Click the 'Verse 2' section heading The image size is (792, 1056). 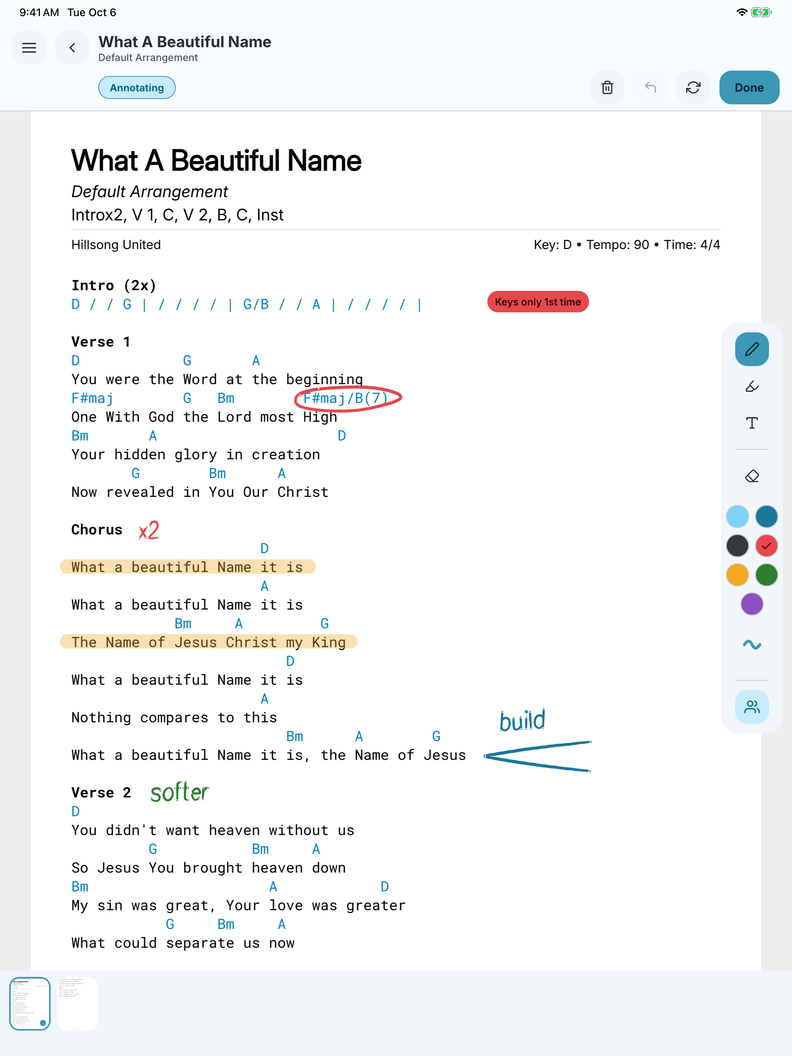point(101,793)
